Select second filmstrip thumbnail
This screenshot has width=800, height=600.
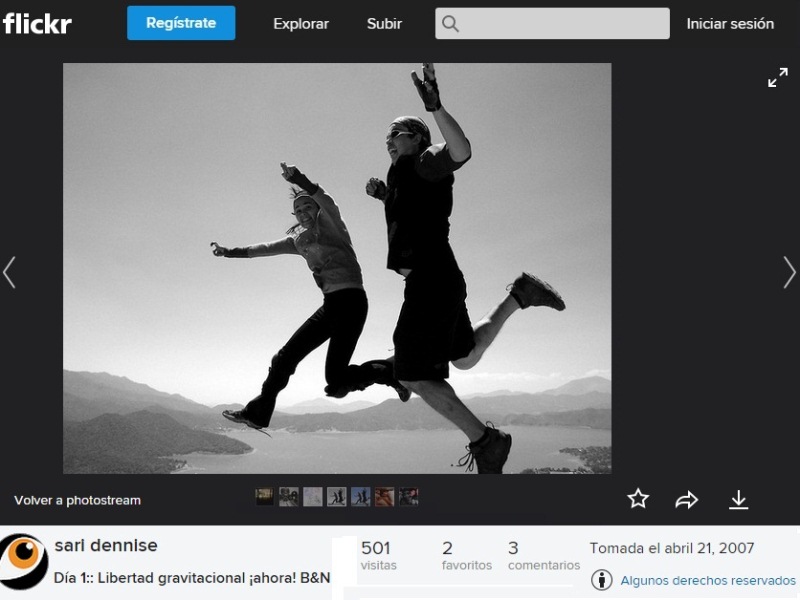288,496
